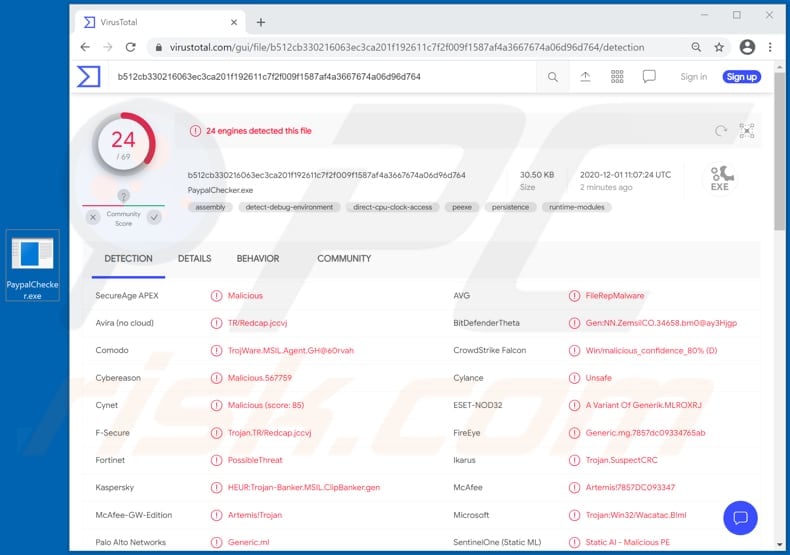Click the Sign in link
790x555 pixels.
pyautogui.click(x=693, y=77)
